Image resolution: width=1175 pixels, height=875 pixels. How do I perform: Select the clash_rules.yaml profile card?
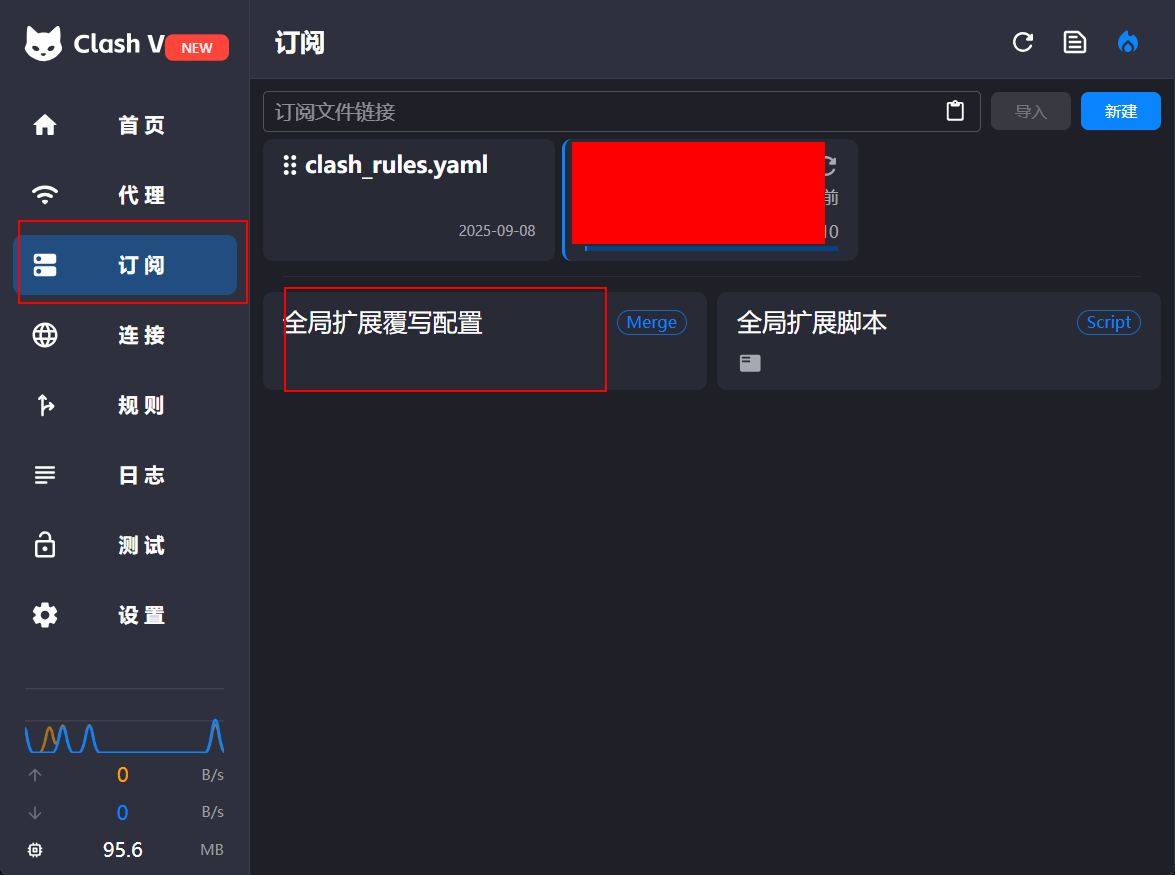pos(409,200)
